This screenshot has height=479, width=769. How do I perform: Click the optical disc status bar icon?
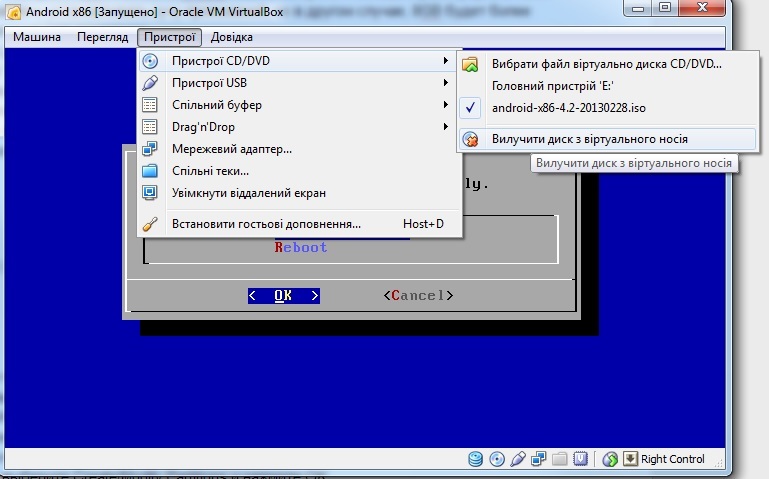click(497, 459)
